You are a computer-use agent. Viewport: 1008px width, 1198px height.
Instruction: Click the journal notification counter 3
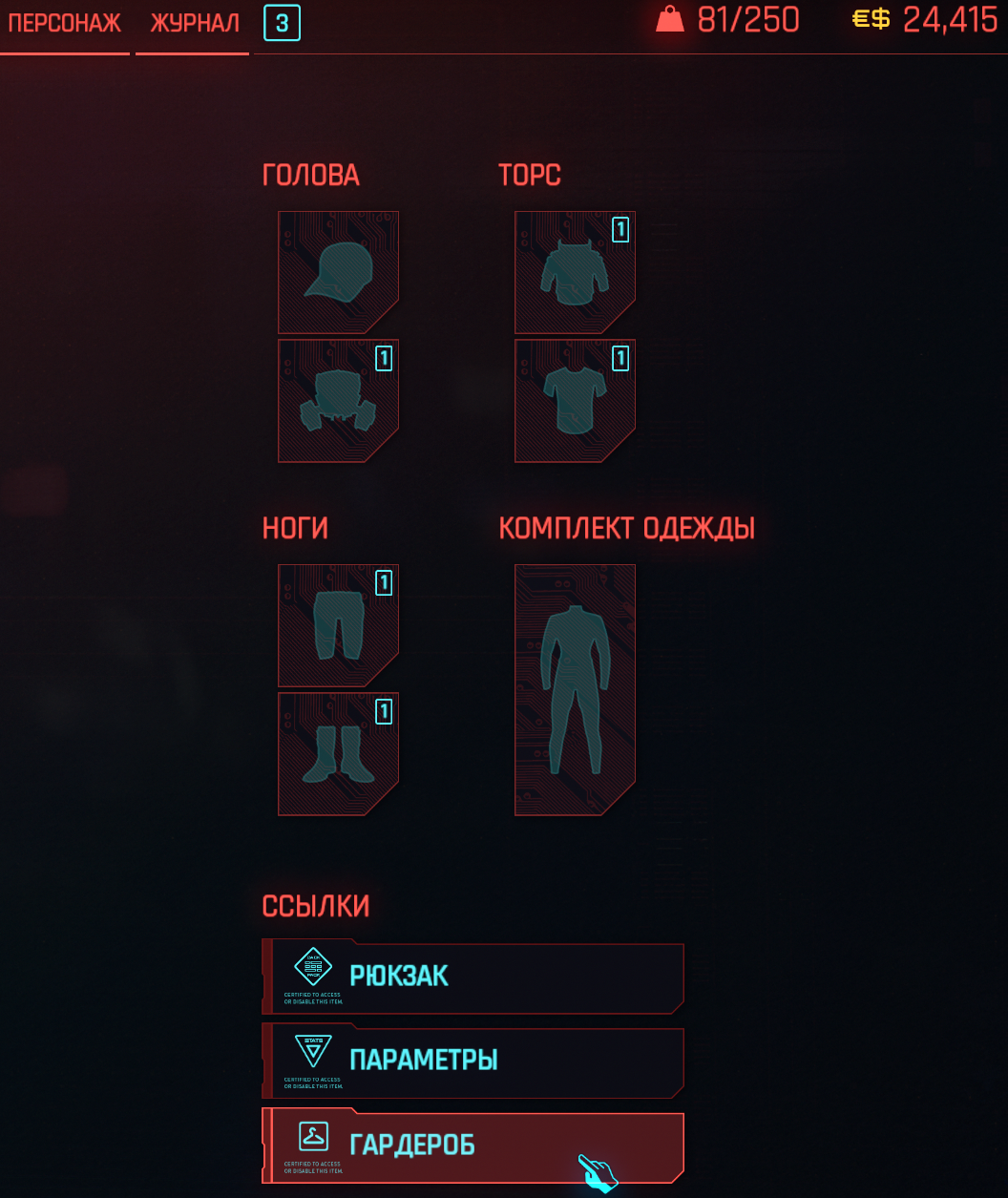click(x=282, y=24)
